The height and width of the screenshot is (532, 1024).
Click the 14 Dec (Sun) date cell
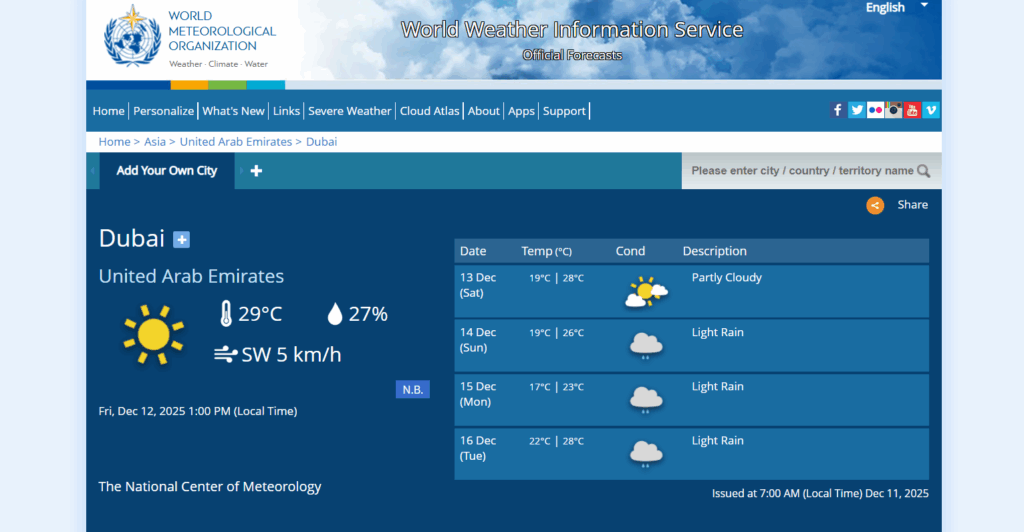(x=478, y=340)
